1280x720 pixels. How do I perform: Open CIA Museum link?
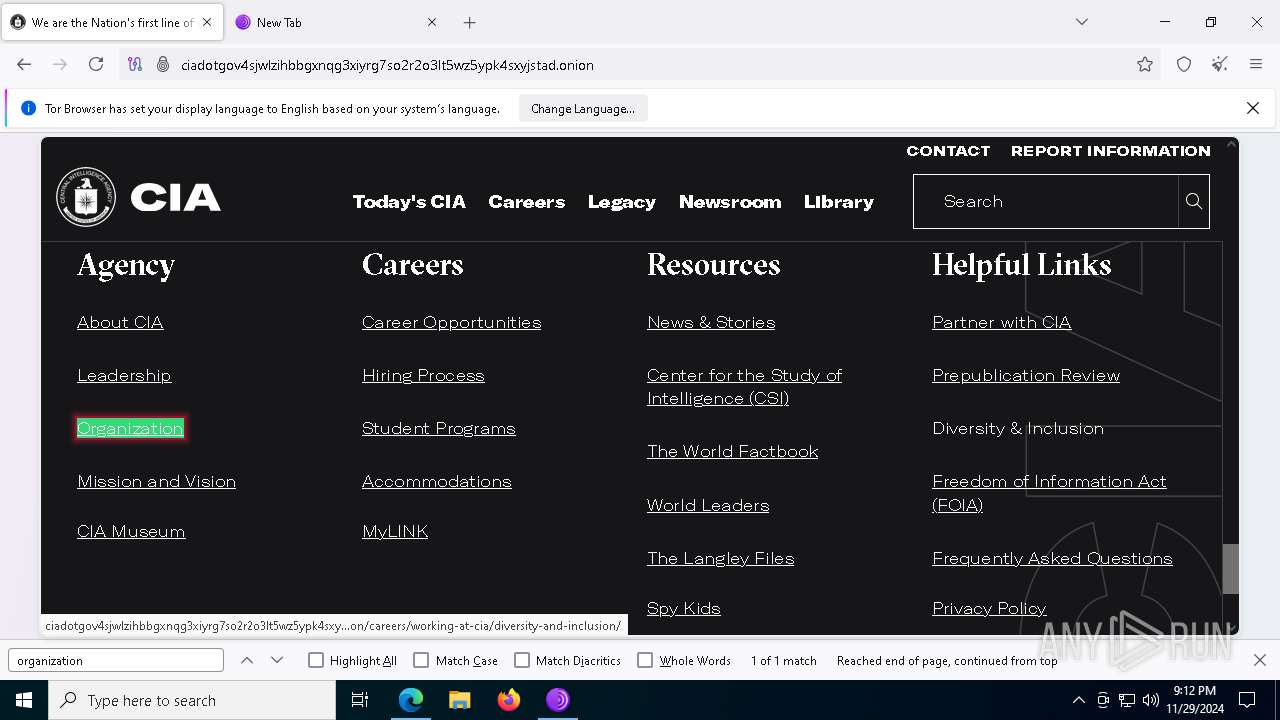click(131, 531)
